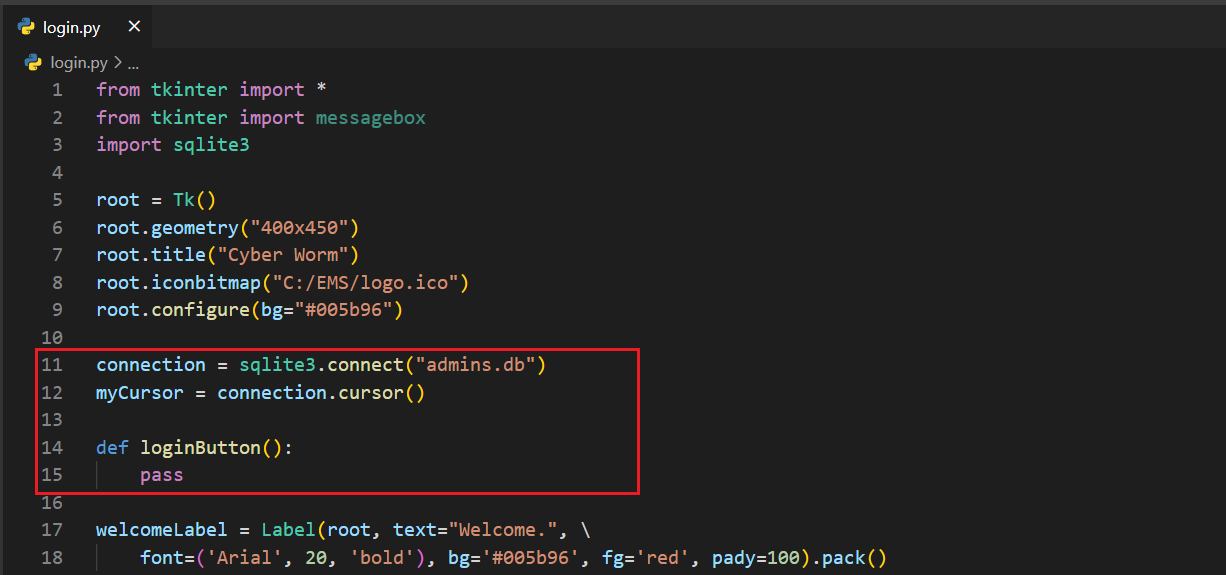This screenshot has height=575, width=1226.
Task: Place cursor on the pass statement
Action: click(x=161, y=475)
